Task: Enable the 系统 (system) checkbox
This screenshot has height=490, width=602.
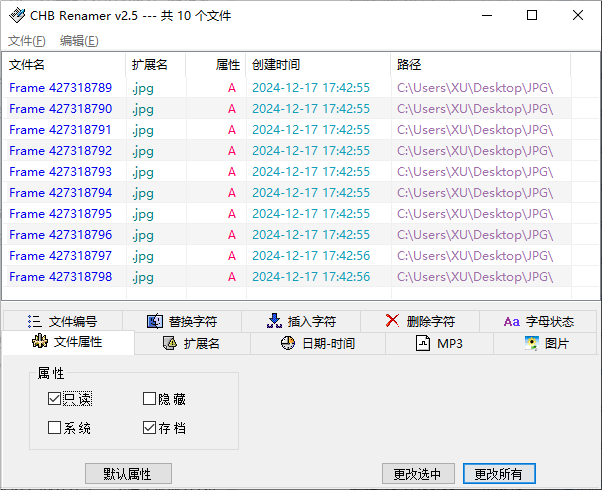Action: click(54, 427)
